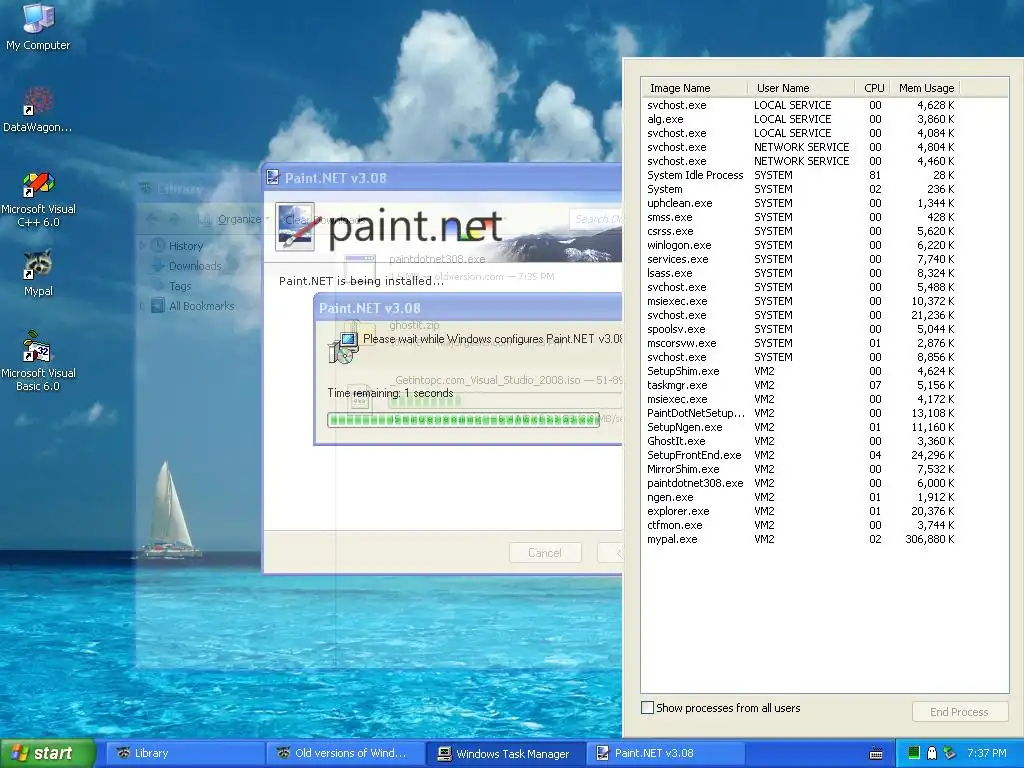Select the SetupFrontEnd.exe process row
The image size is (1024, 768).
click(x=801, y=455)
